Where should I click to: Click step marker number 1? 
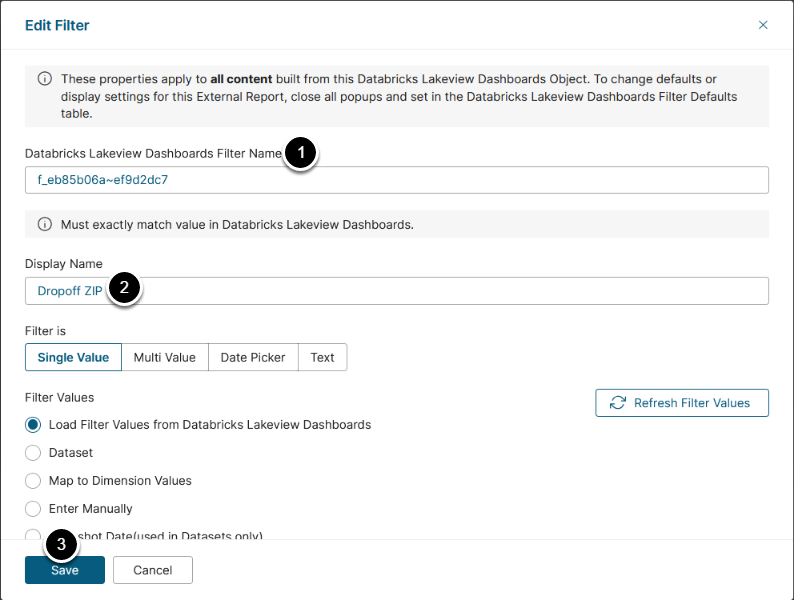pyautogui.click(x=300, y=153)
